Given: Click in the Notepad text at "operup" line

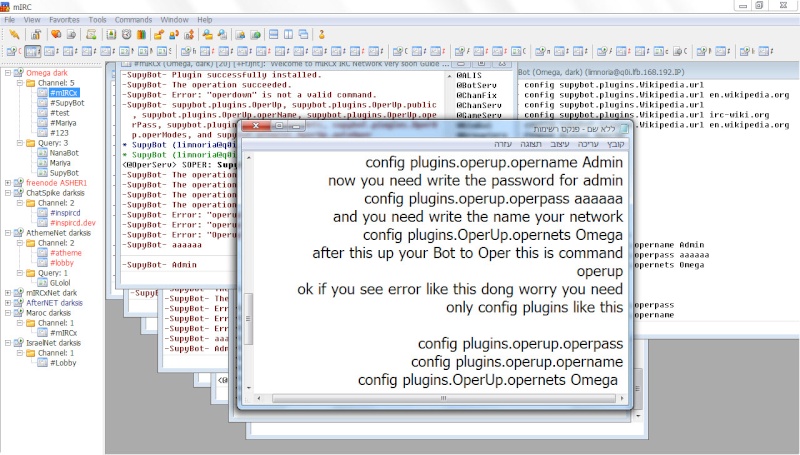Looking at the screenshot, I should pyautogui.click(x=599, y=271).
